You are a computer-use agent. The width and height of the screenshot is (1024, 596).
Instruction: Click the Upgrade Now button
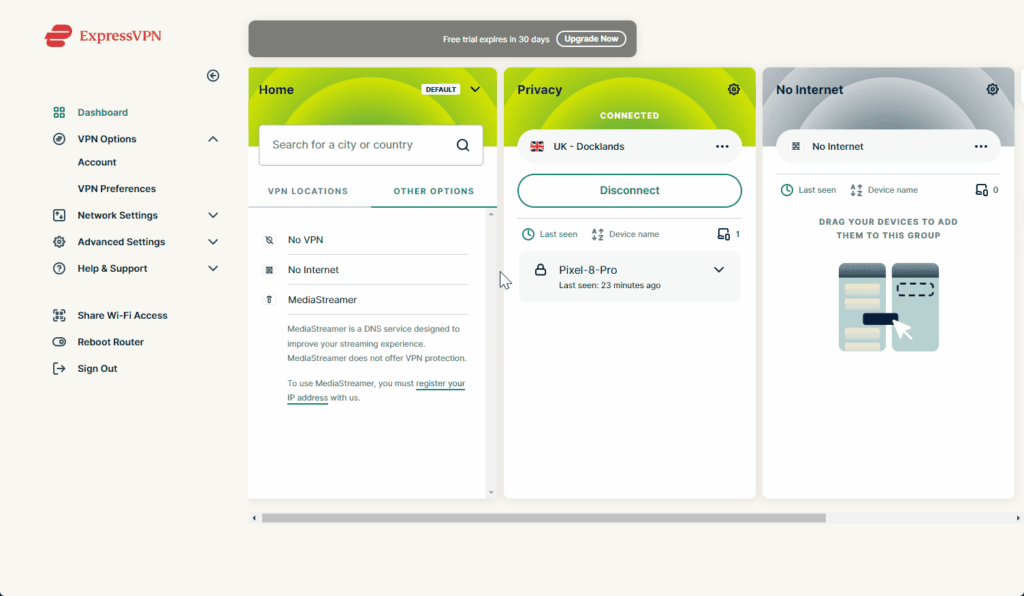[591, 39]
